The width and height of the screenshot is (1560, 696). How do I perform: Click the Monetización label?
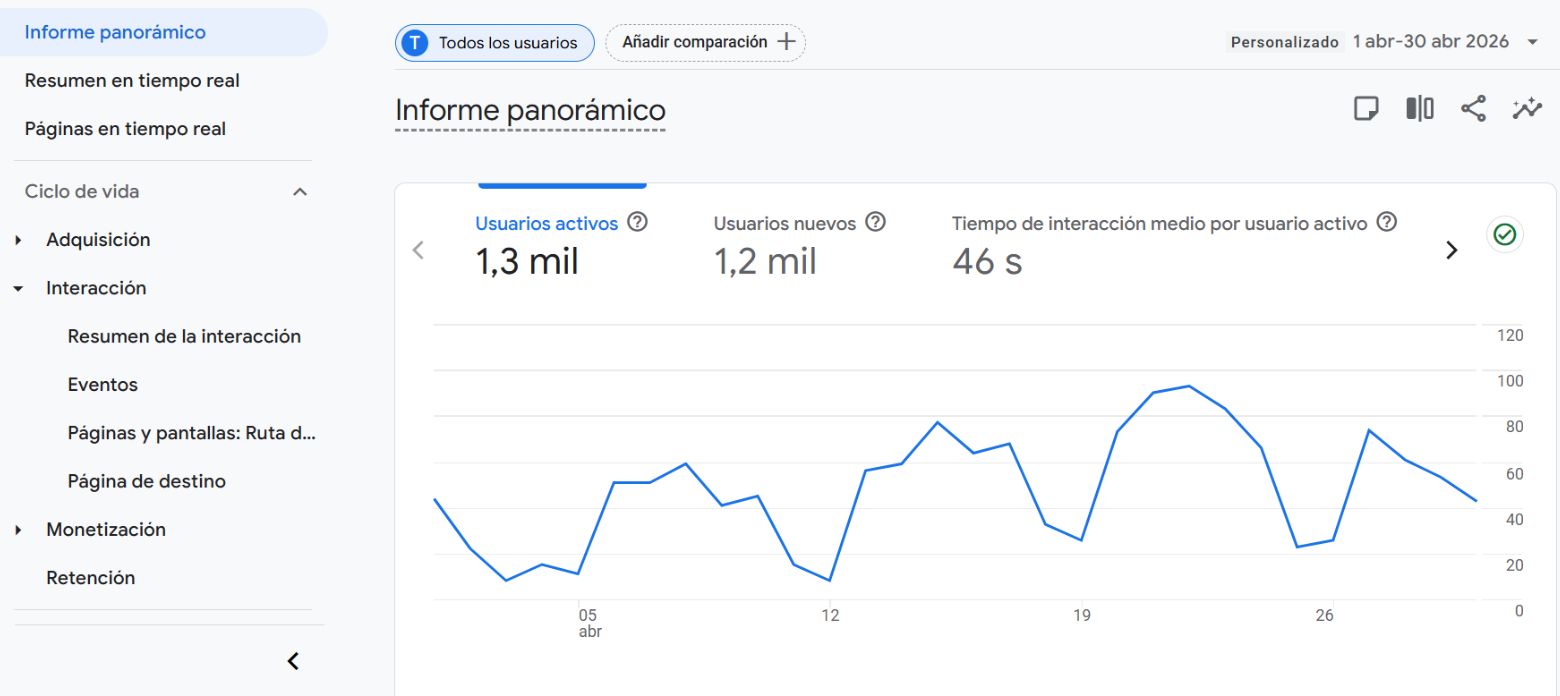[106, 530]
